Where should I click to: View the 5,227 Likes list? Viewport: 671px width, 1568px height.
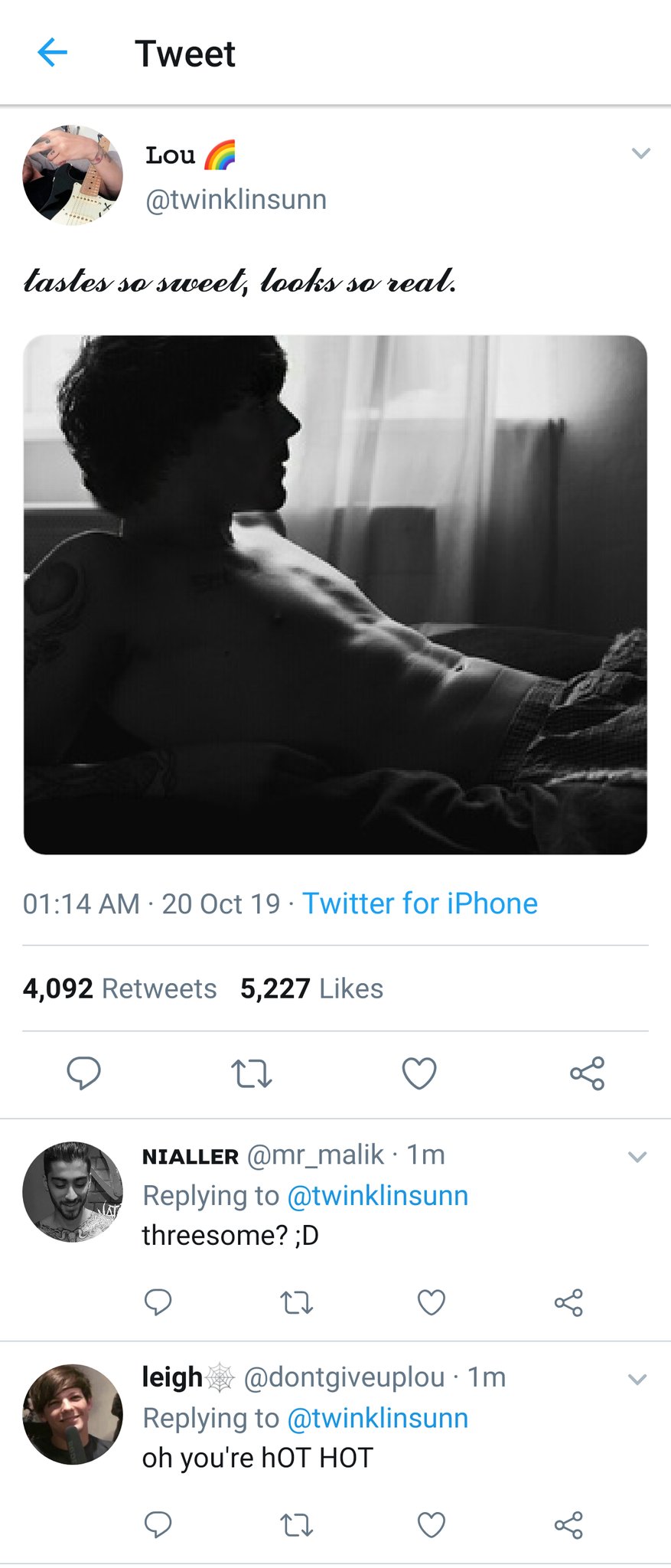311,988
